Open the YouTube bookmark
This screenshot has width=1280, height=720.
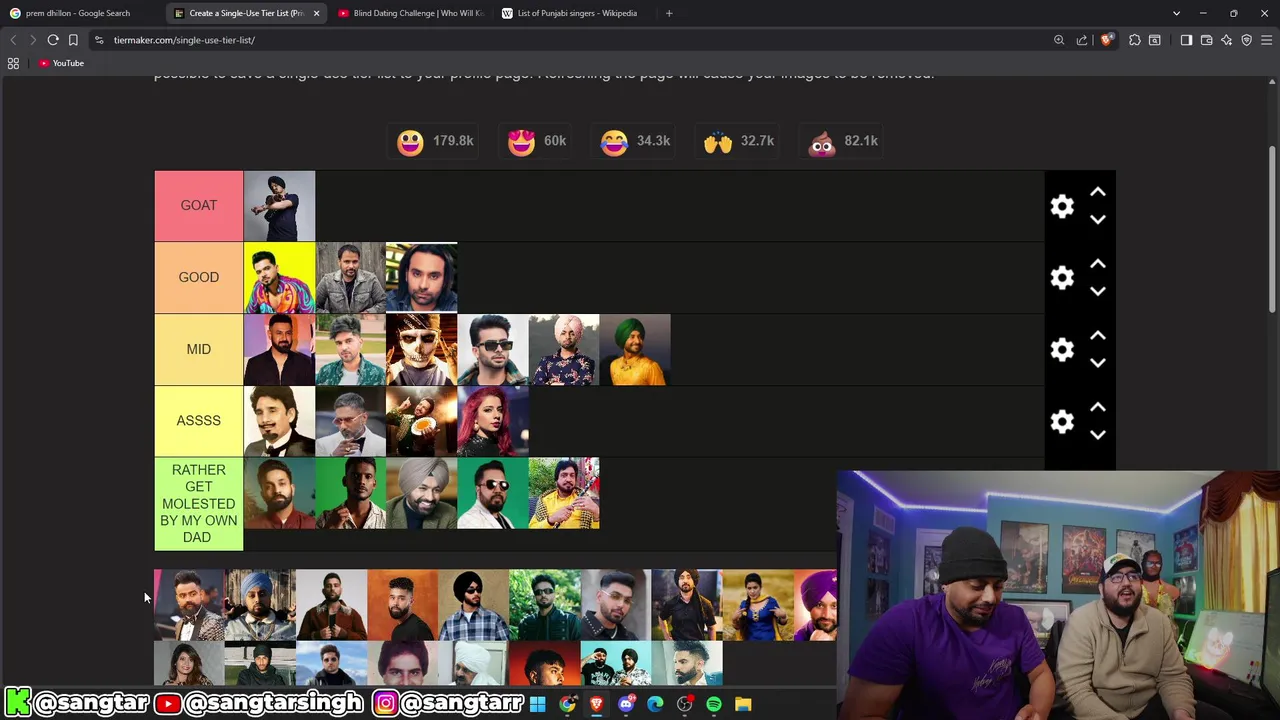point(61,63)
